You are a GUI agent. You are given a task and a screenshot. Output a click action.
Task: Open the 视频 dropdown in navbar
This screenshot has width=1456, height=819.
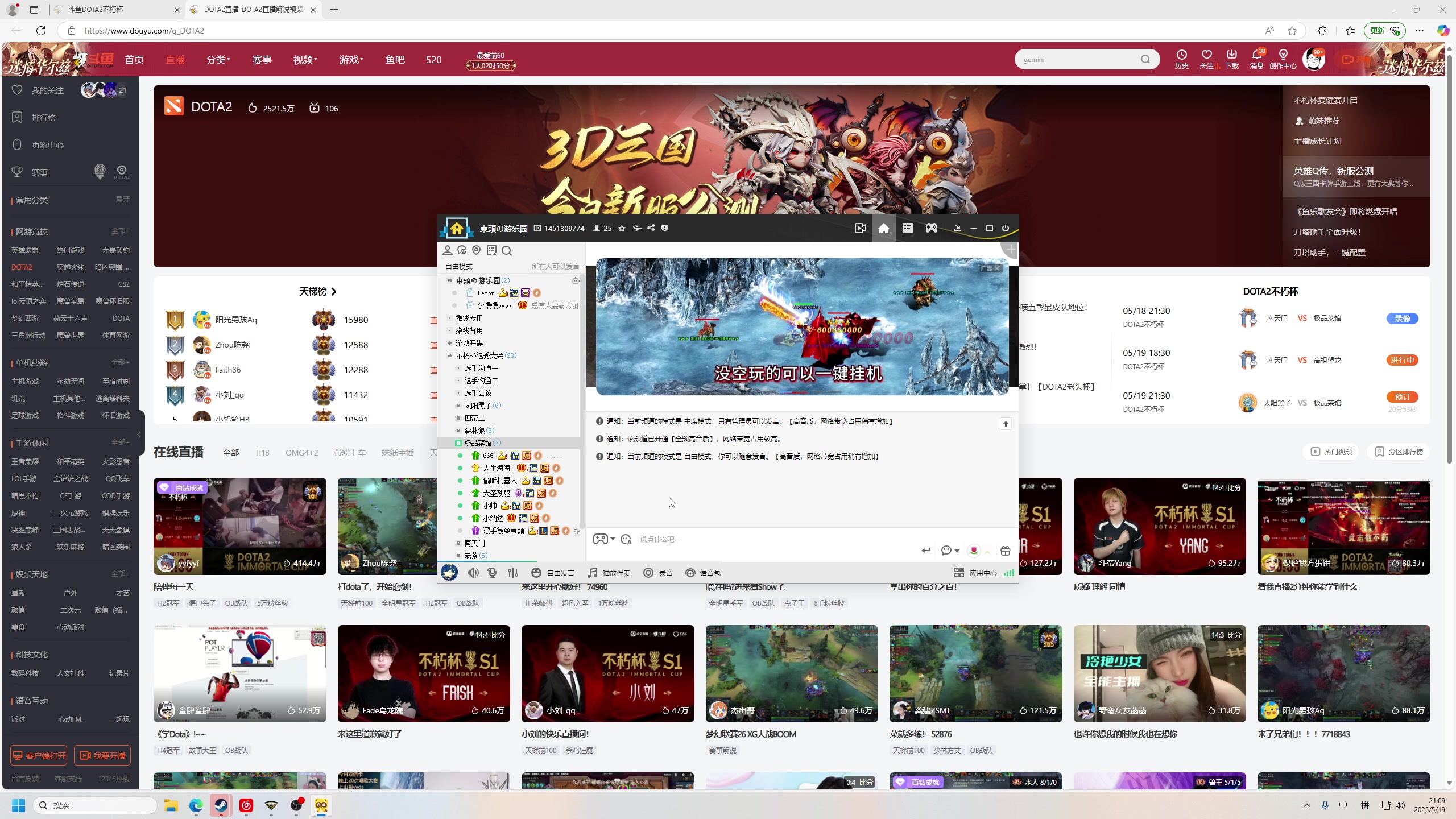305,60
